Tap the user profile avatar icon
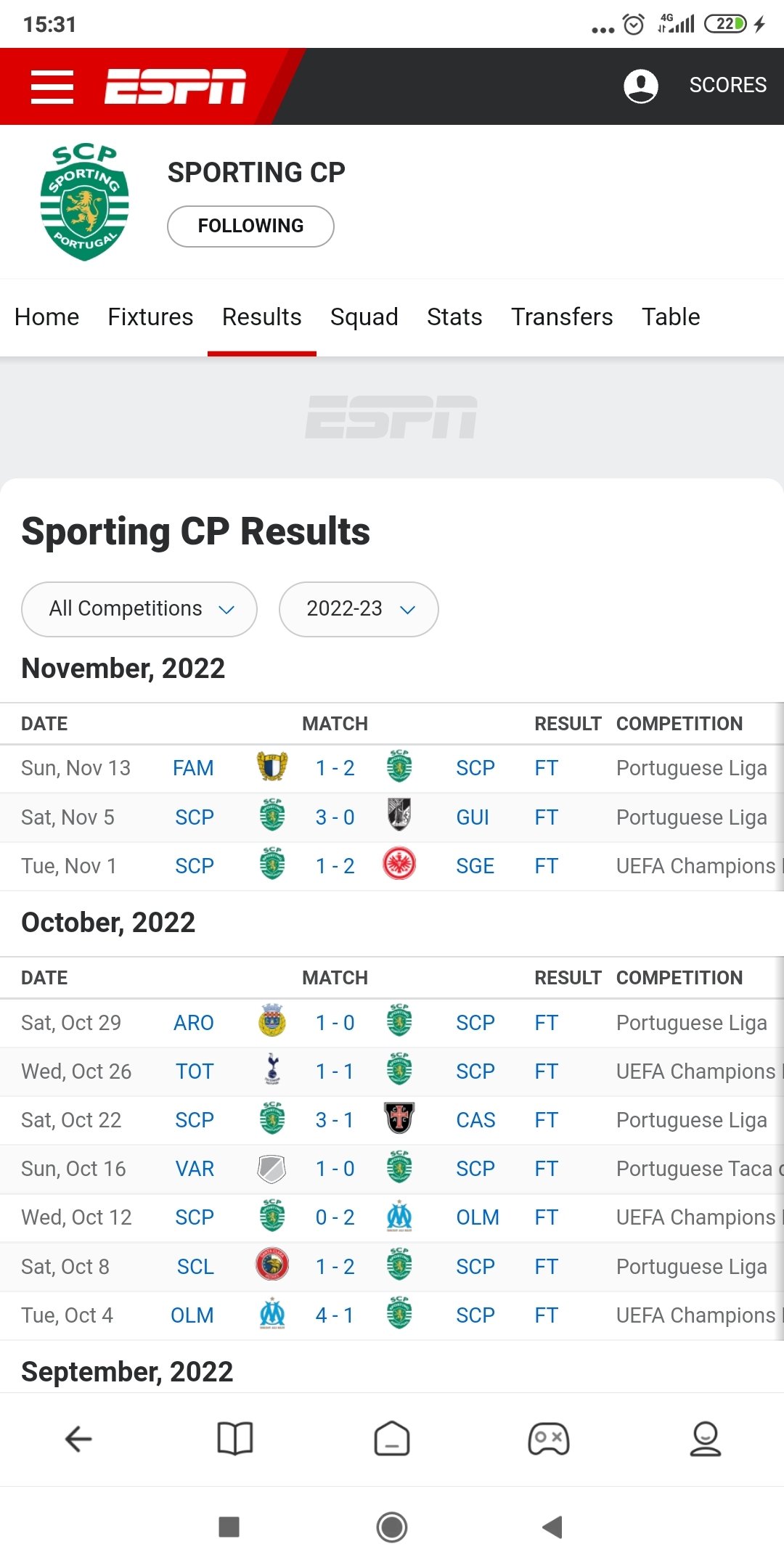 tap(640, 86)
